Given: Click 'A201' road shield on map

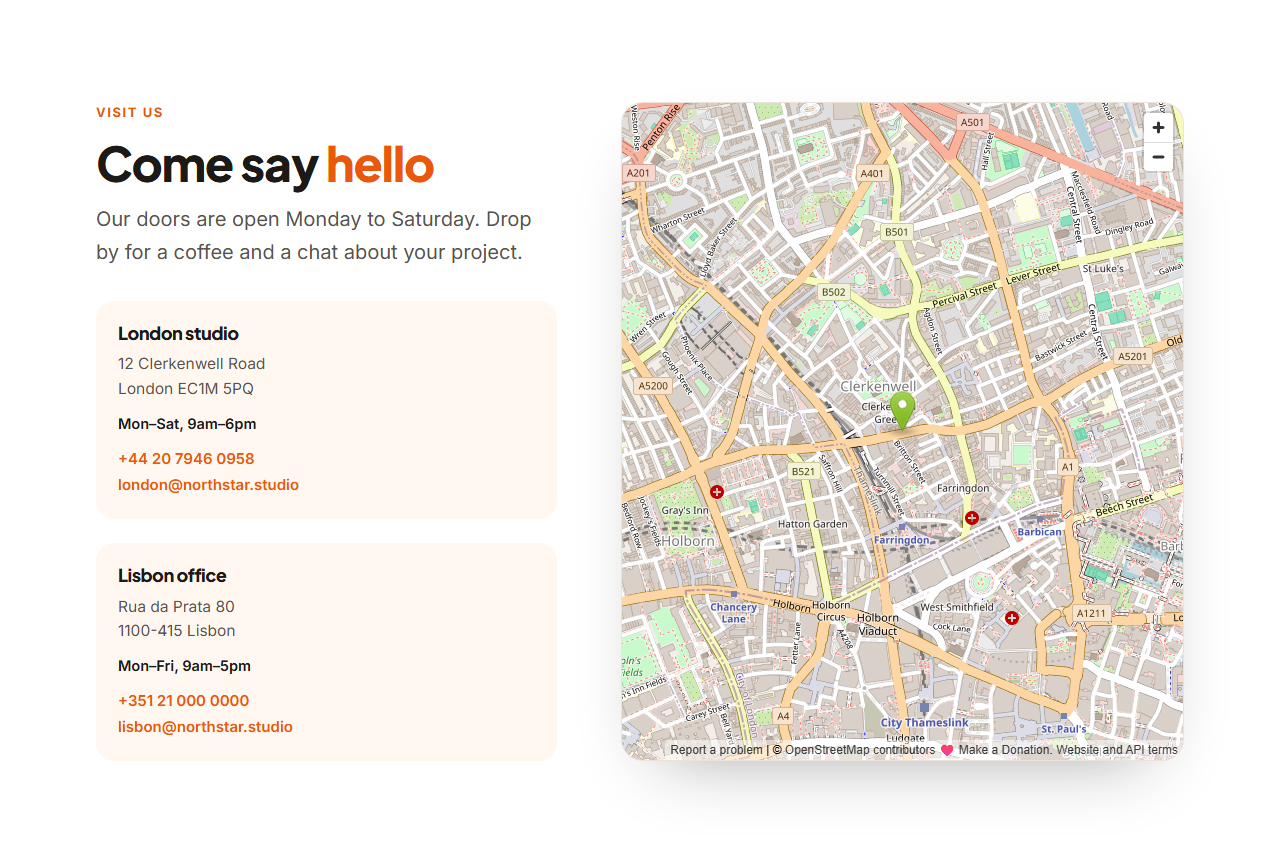Looking at the screenshot, I should 638,173.
